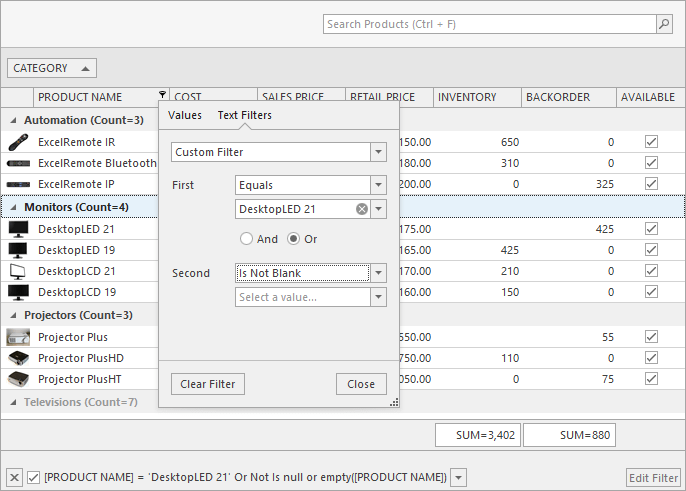
Task: Collapse the Automation group
Action: (14, 120)
